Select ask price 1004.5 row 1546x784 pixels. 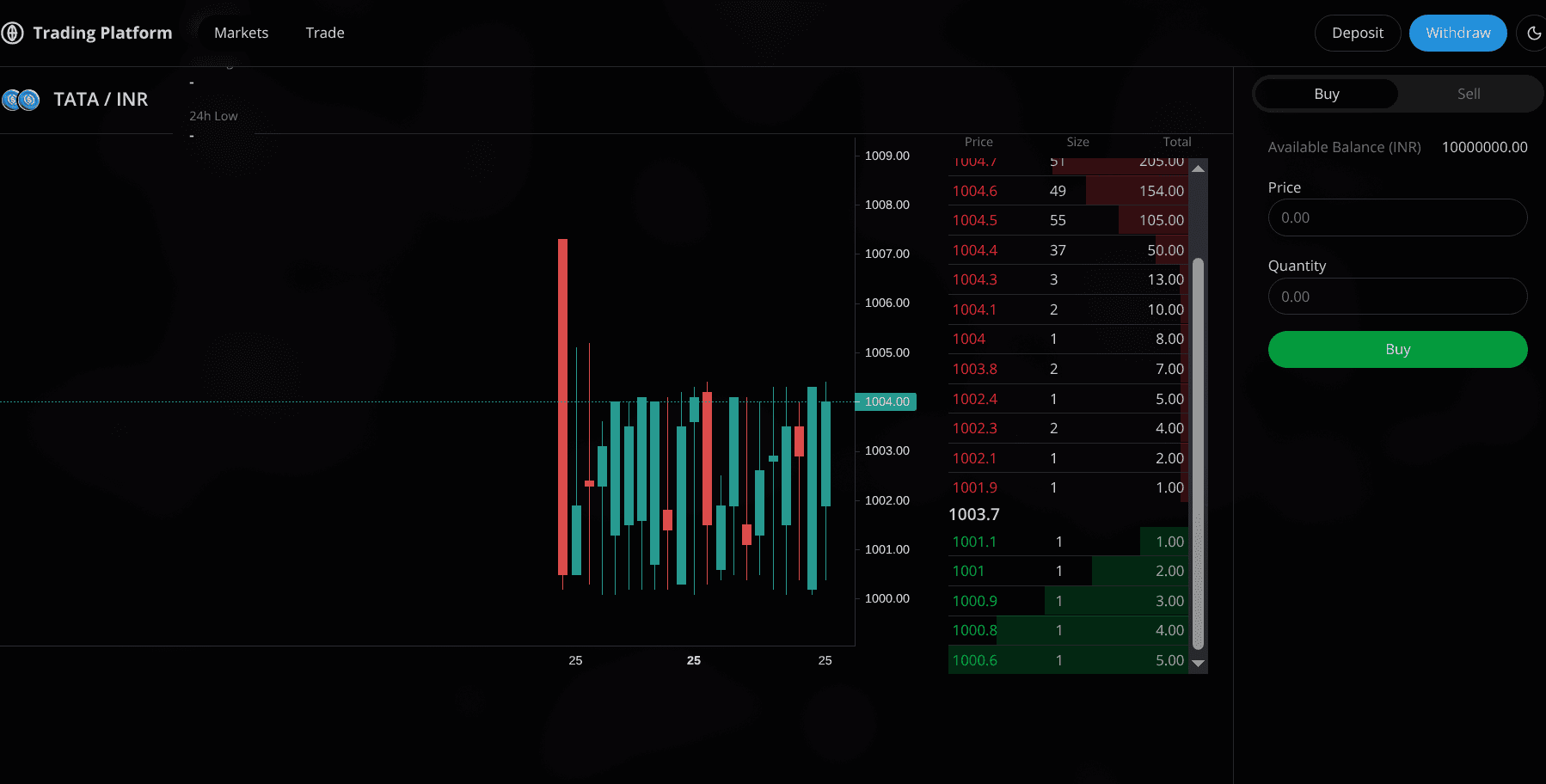(1068, 220)
